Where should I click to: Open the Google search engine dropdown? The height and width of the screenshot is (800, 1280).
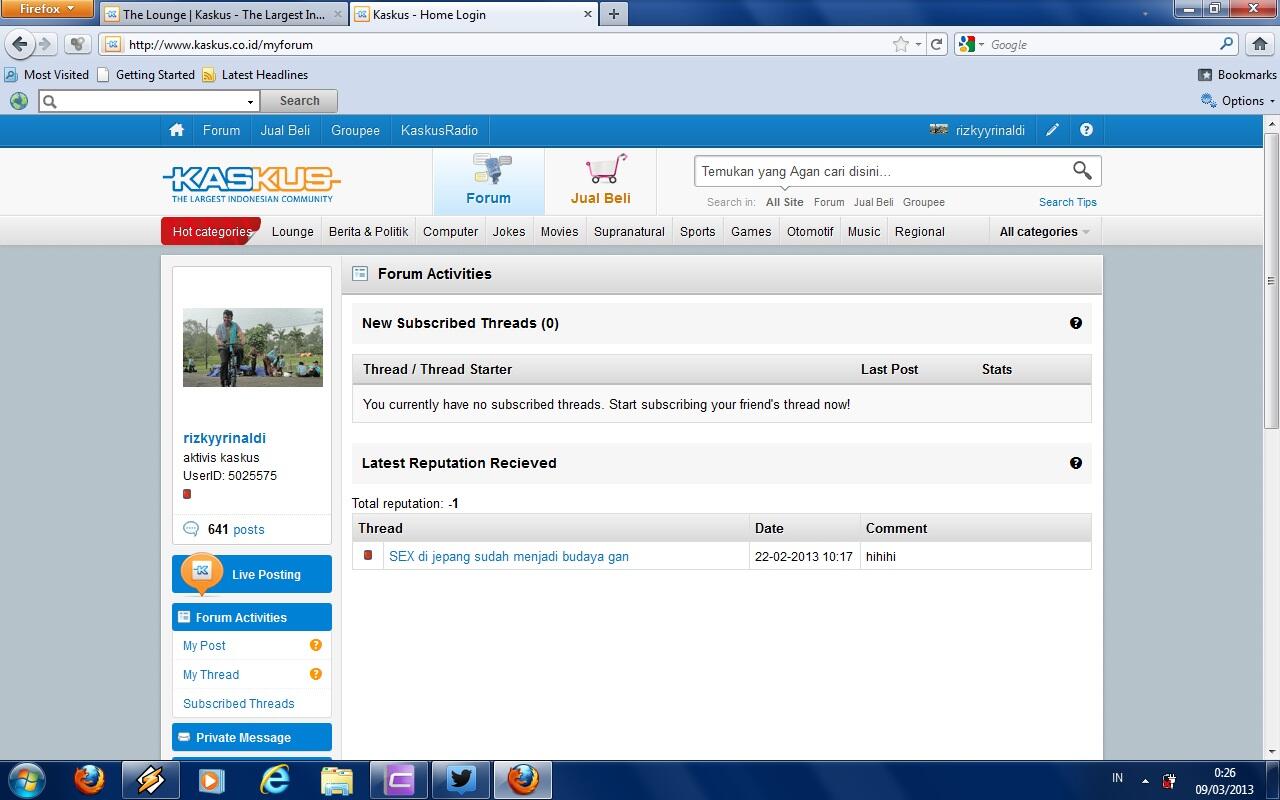[x=971, y=44]
